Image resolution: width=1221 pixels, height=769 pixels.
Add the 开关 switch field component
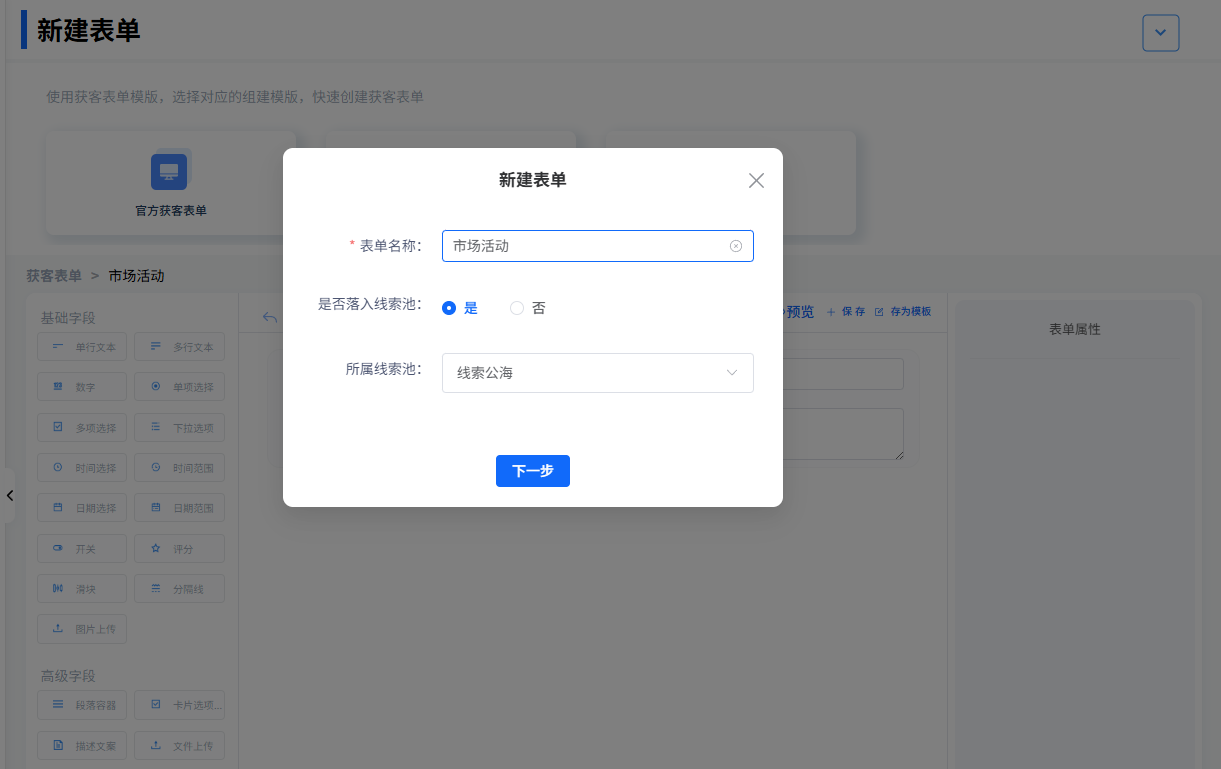[82, 549]
